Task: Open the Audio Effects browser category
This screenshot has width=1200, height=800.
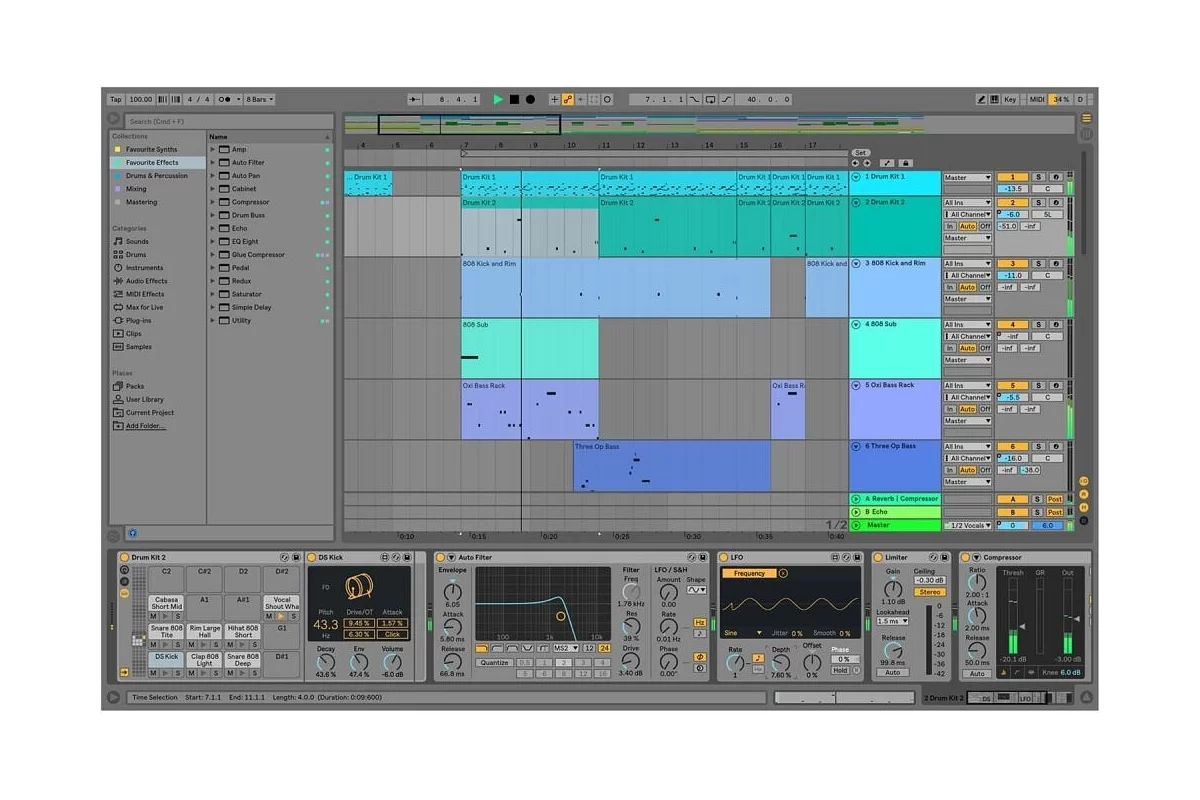Action: click(146, 281)
